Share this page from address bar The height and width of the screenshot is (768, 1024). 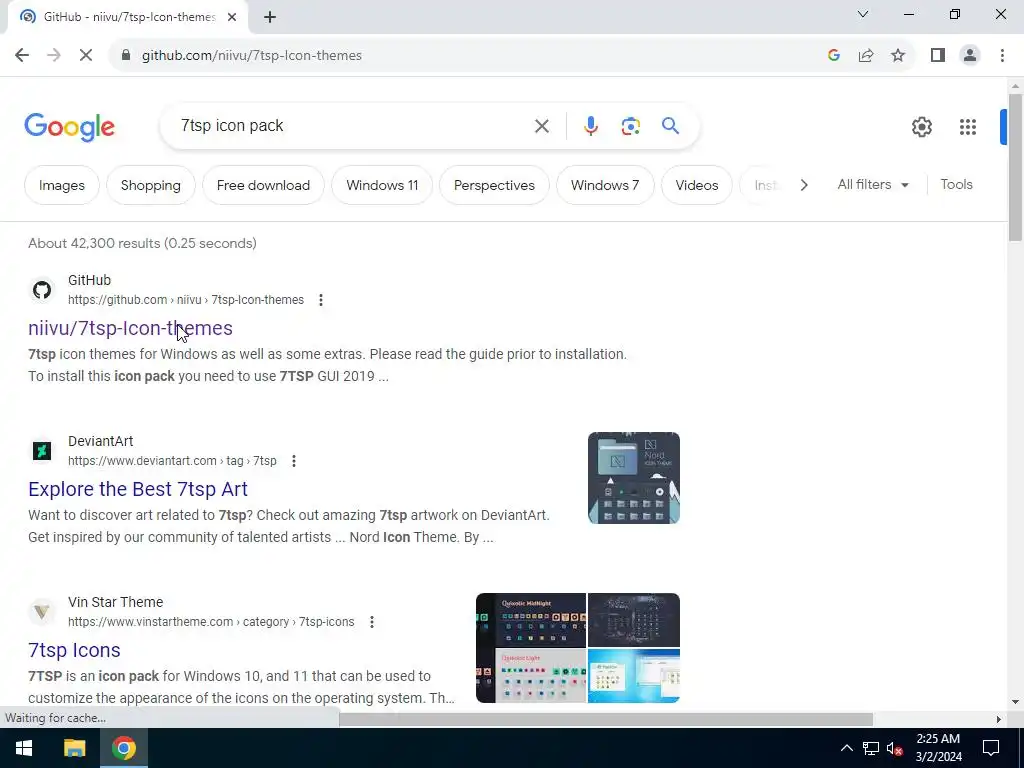click(x=866, y=56)
